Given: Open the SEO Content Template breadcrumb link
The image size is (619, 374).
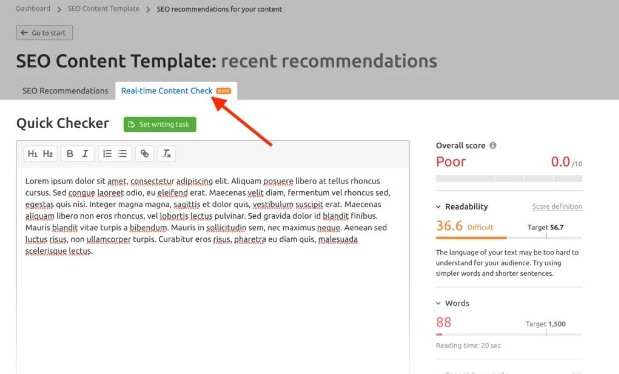Looking at the screenshot, I should click(103, 9).
